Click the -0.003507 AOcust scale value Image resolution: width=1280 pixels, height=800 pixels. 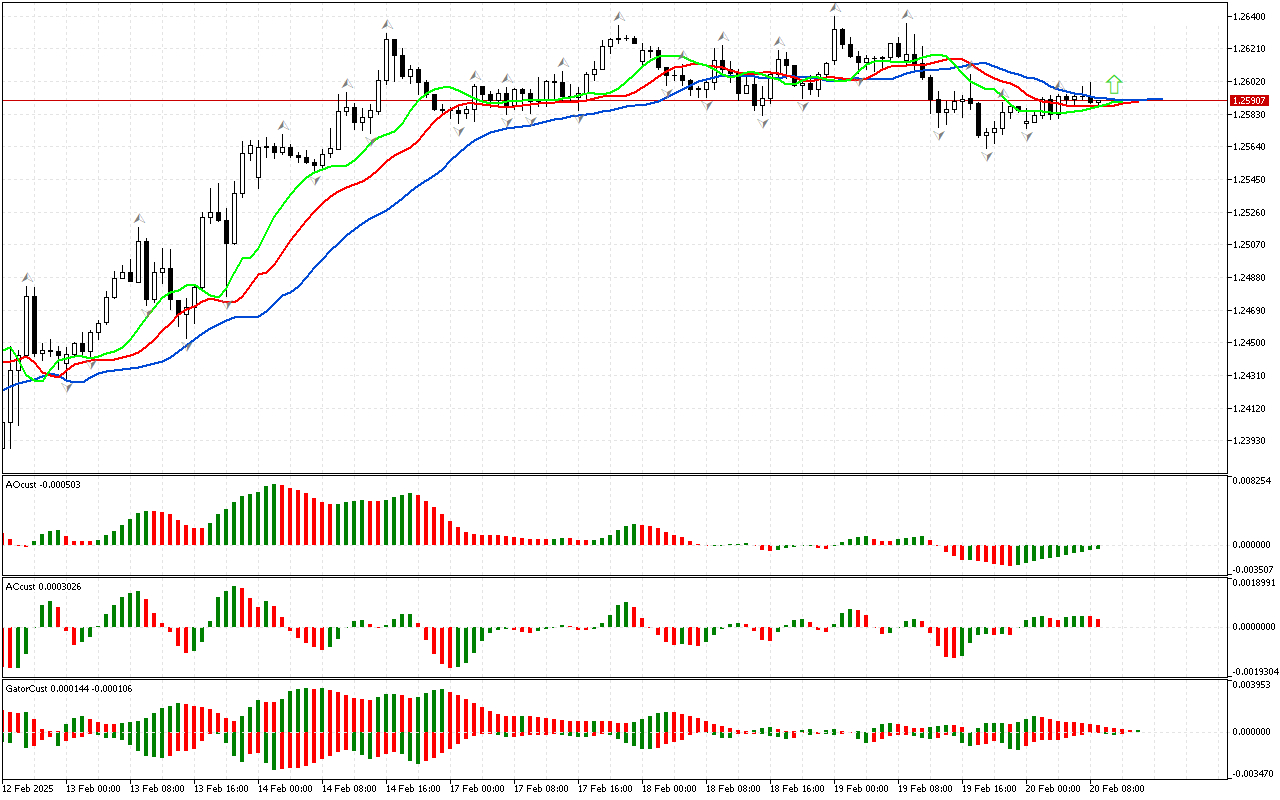coord(1251,569)
